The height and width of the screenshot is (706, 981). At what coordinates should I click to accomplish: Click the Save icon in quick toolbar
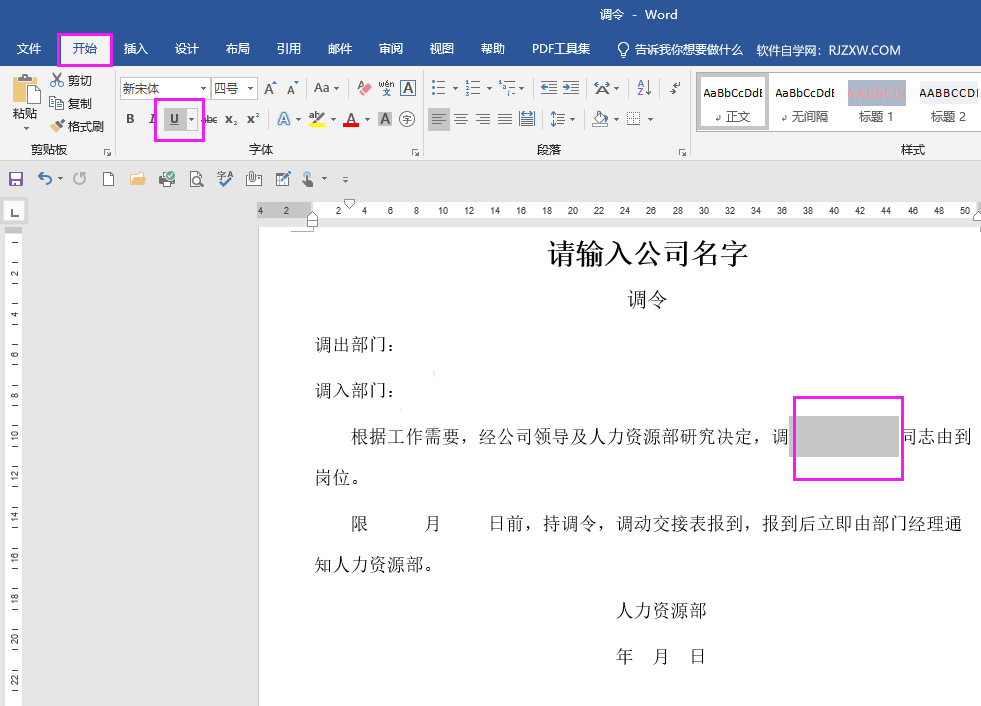point(16,179)
